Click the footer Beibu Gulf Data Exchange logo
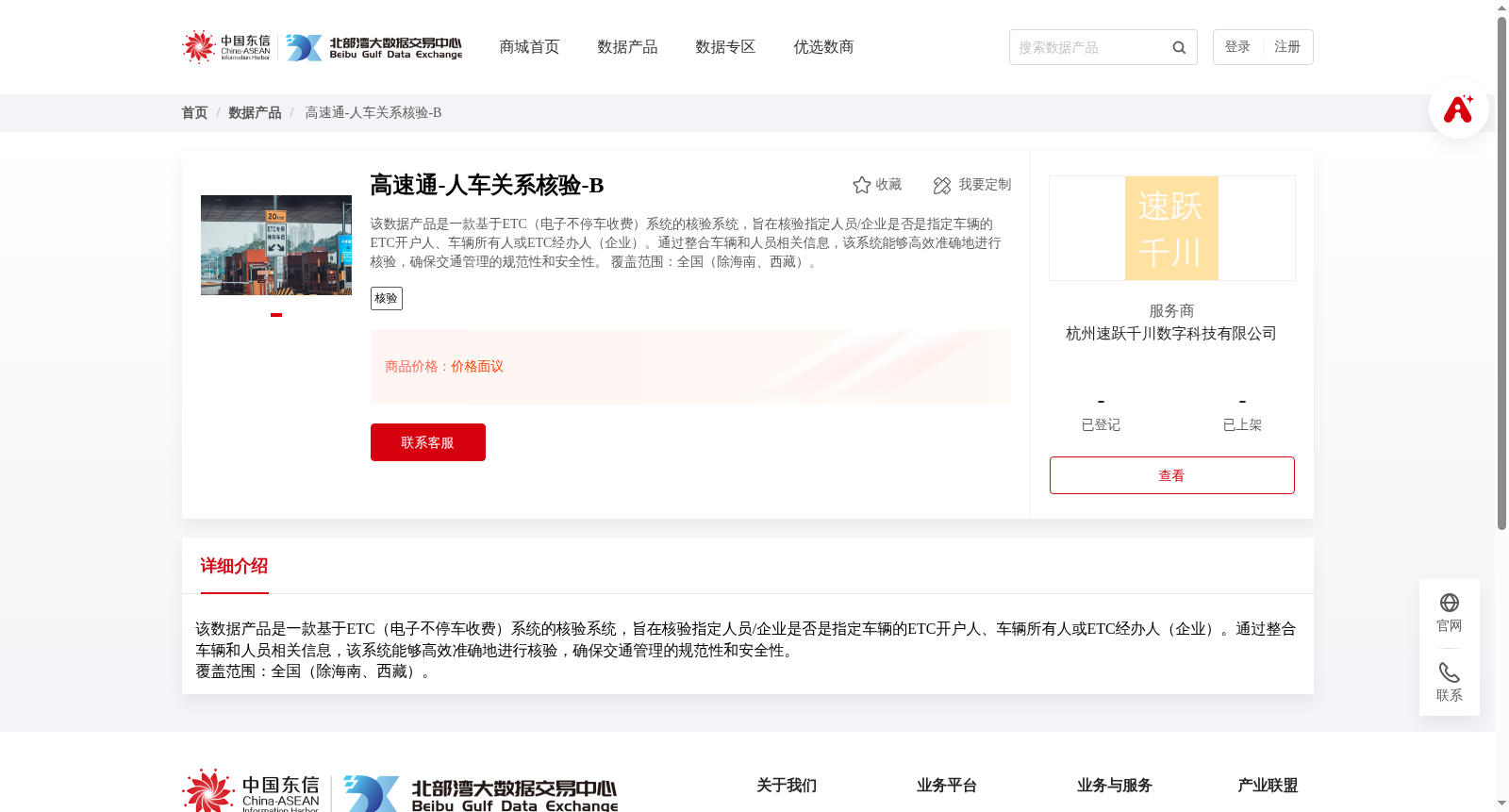 tap(481, 794)
